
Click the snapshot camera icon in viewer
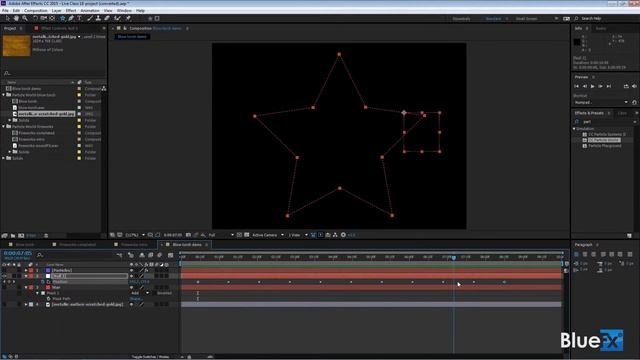[188, 235]
